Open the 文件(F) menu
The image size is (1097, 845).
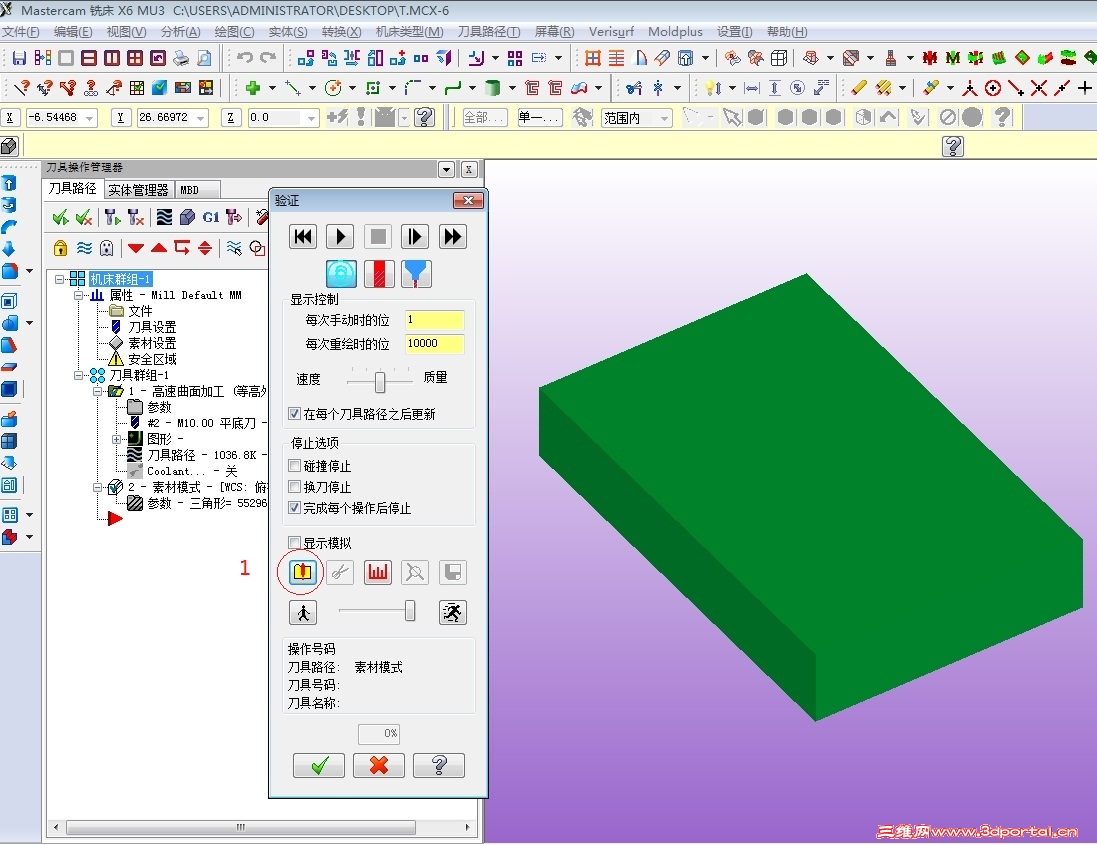click(x=21, y=31)
